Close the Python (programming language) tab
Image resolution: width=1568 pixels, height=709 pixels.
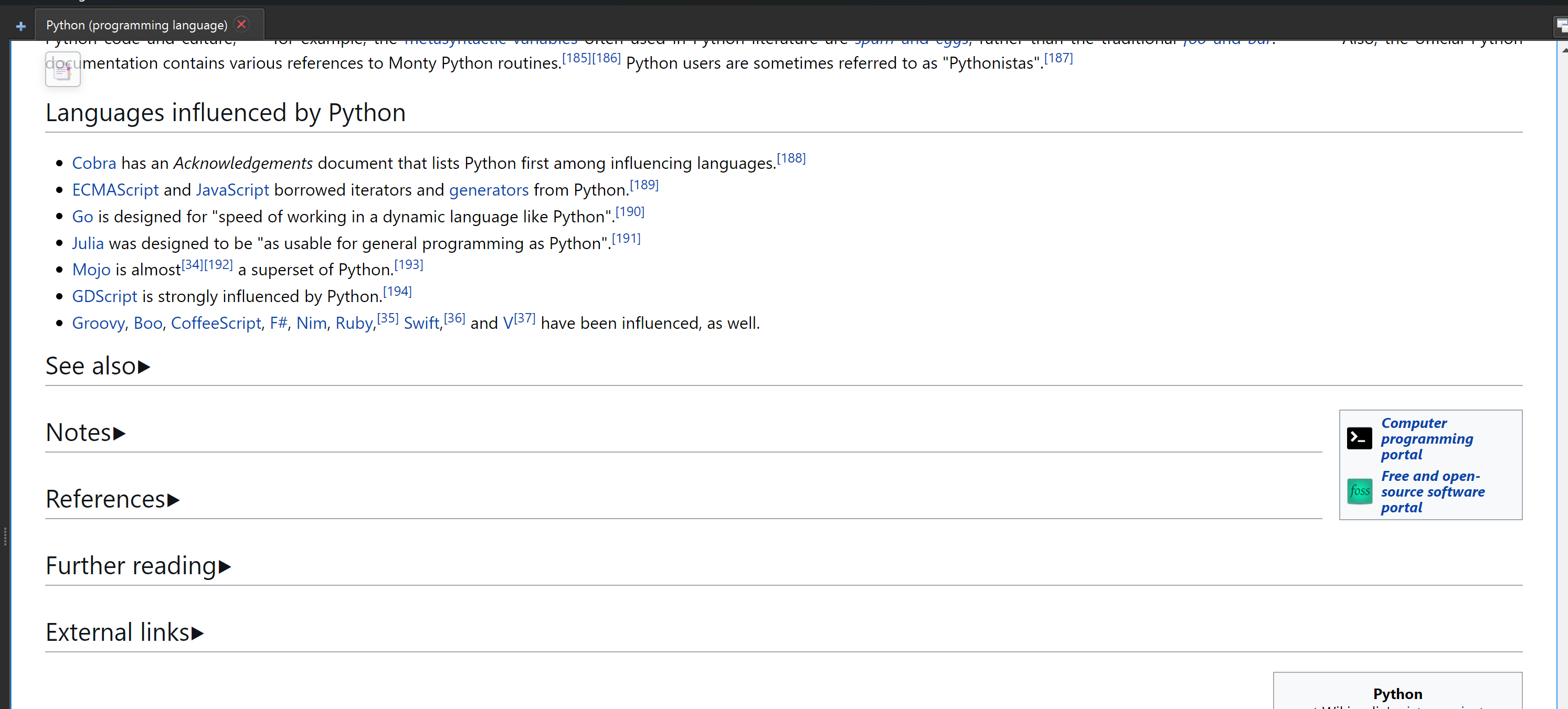pos(241,24)
